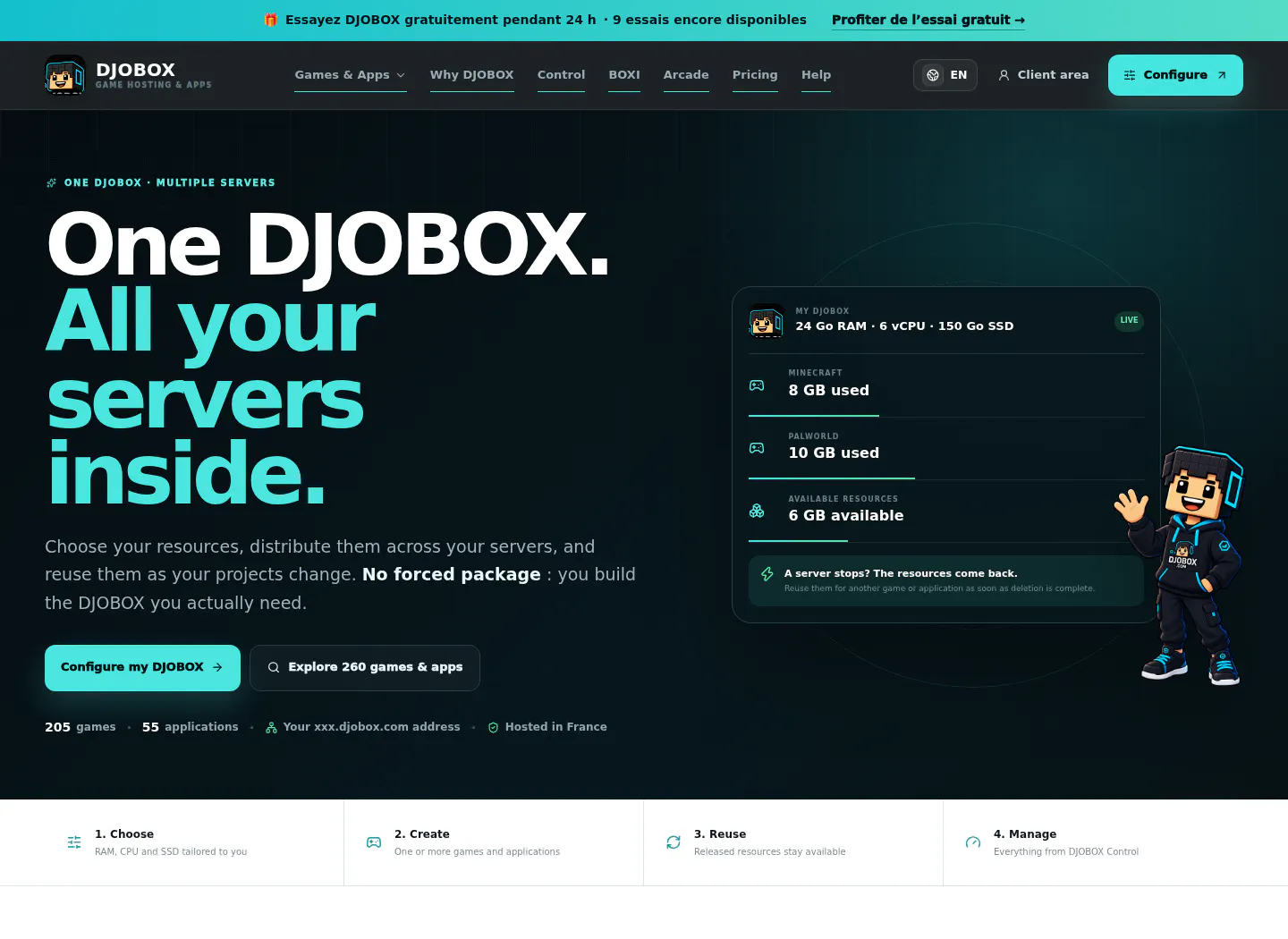The image size is (1288, 939).
Task: Click the user icon beside Client area
Action: pos(1004,75)
